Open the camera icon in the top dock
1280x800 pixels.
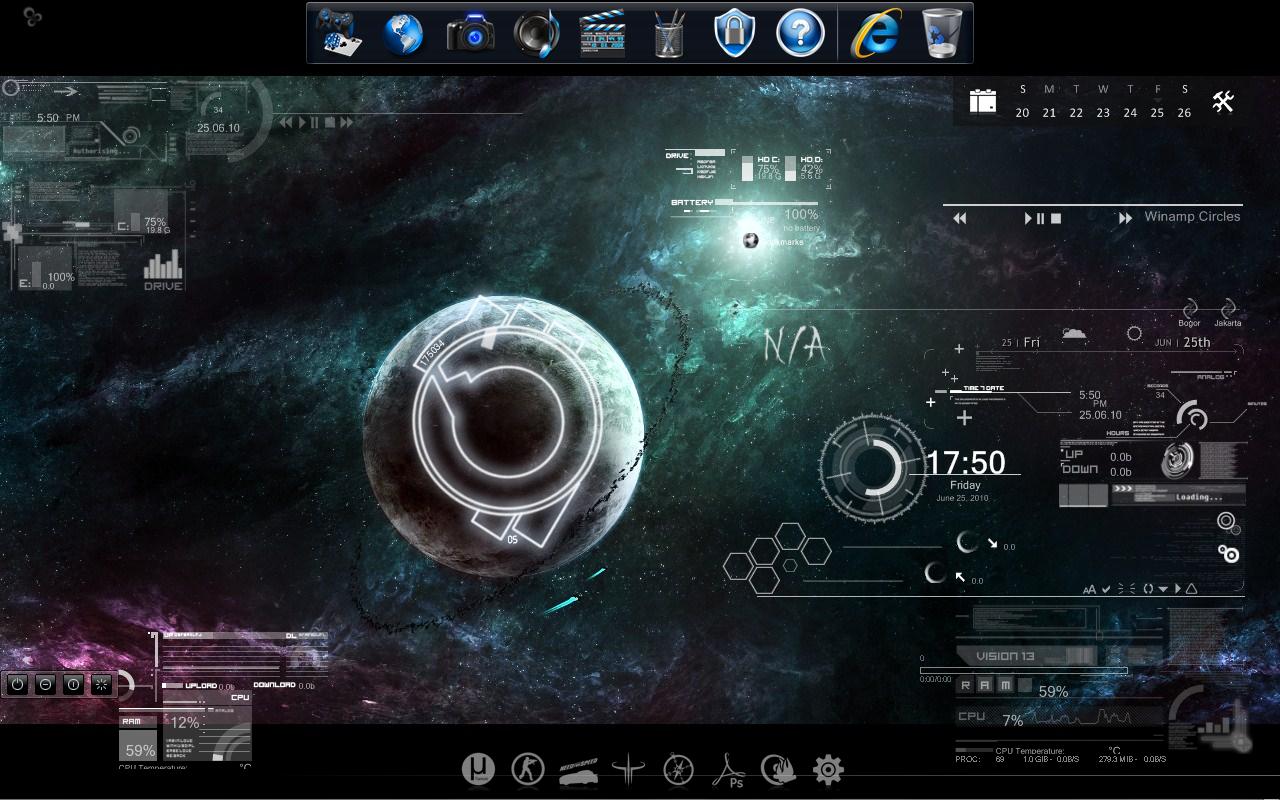470,31
